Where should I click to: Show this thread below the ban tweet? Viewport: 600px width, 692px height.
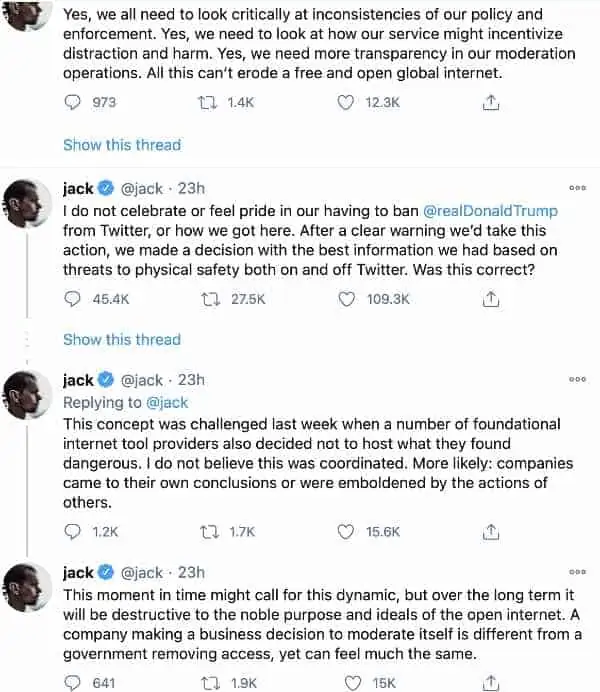tap(122, 339)
